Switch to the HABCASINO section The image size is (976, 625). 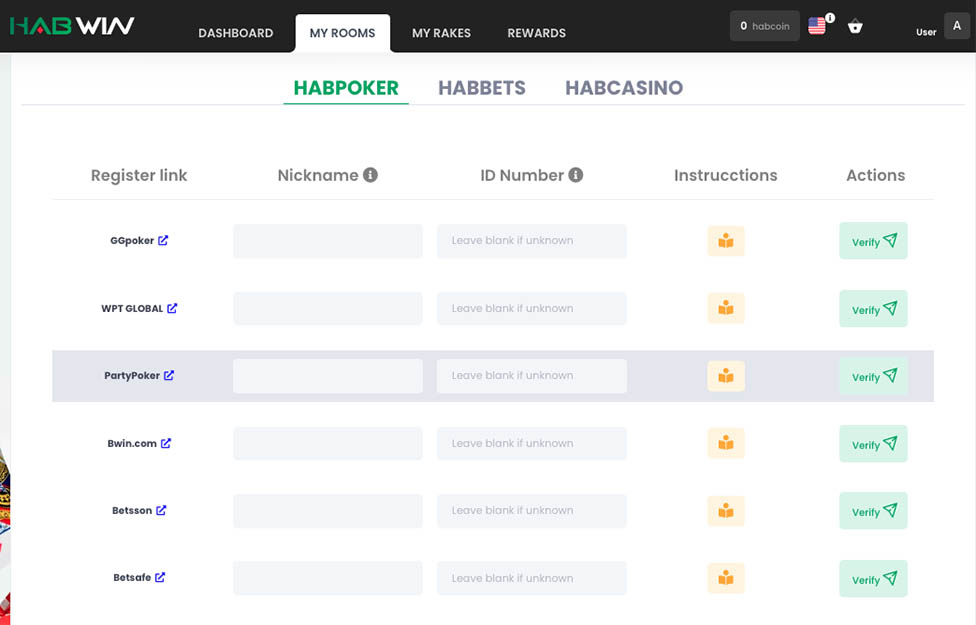624,88
